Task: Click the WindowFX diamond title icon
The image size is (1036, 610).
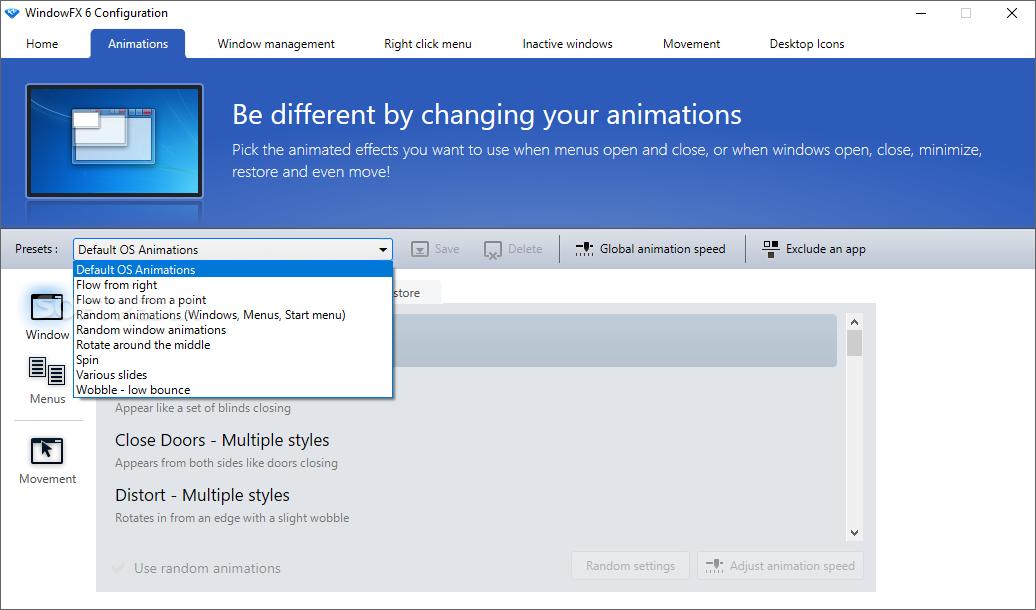Action: click(12, 13)
